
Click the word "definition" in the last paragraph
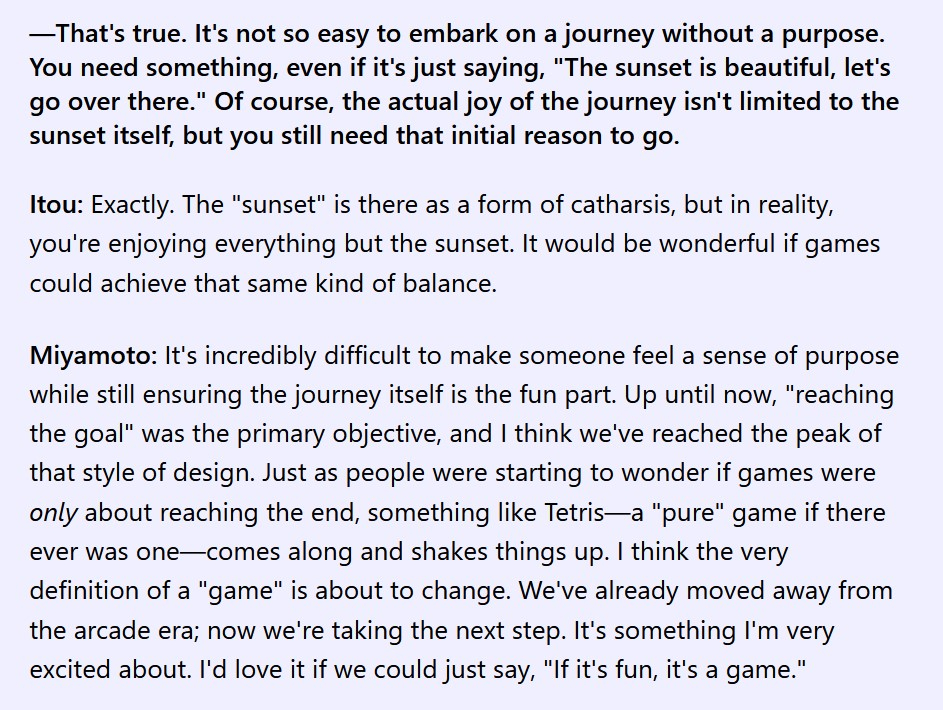point(82,591)
